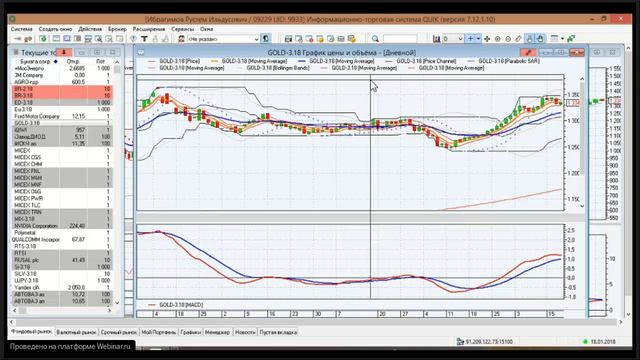
Task: Click the four-arrow move chart icon
Action: (x=487, y=39)
